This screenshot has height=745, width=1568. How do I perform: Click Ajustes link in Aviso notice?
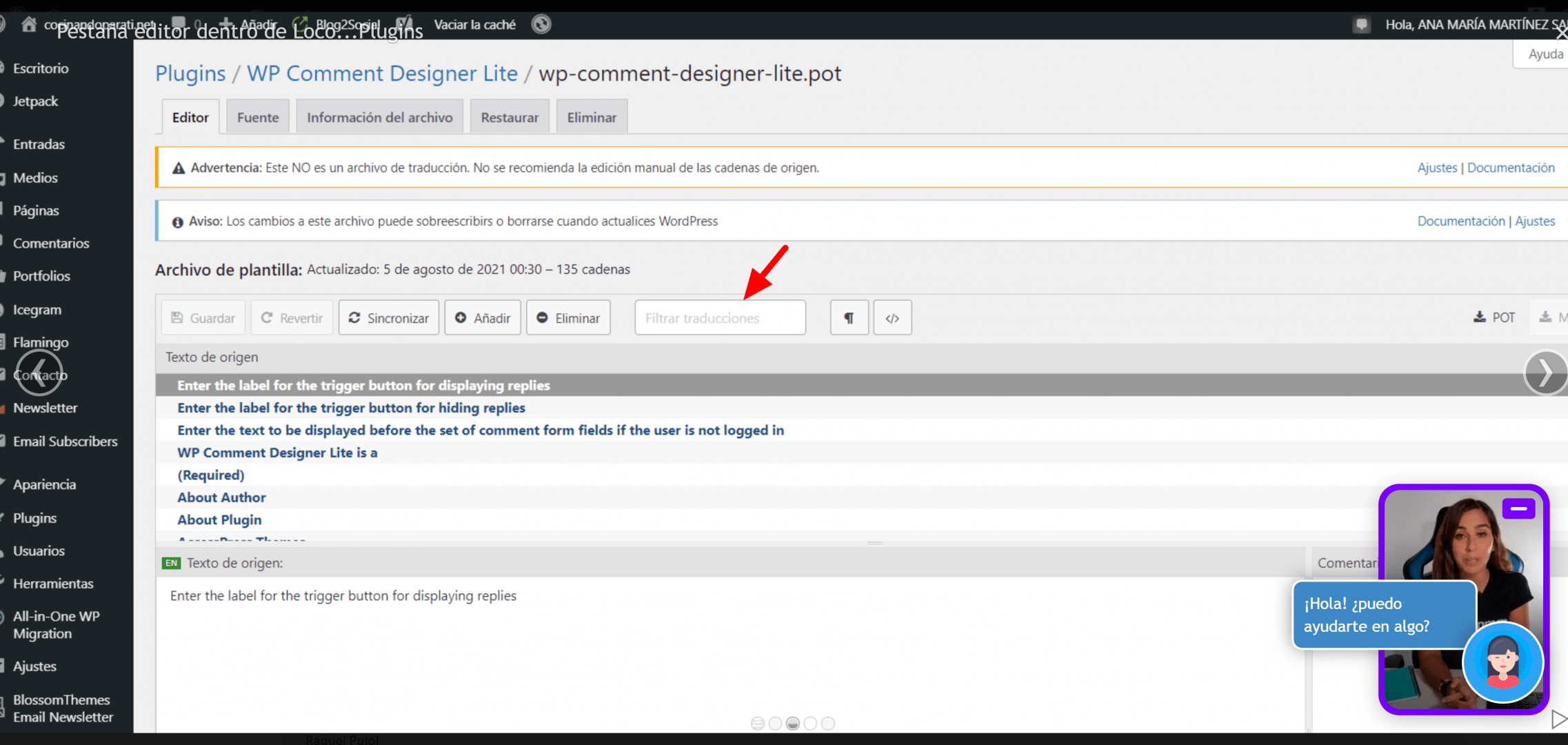[x=1535, y=221]
